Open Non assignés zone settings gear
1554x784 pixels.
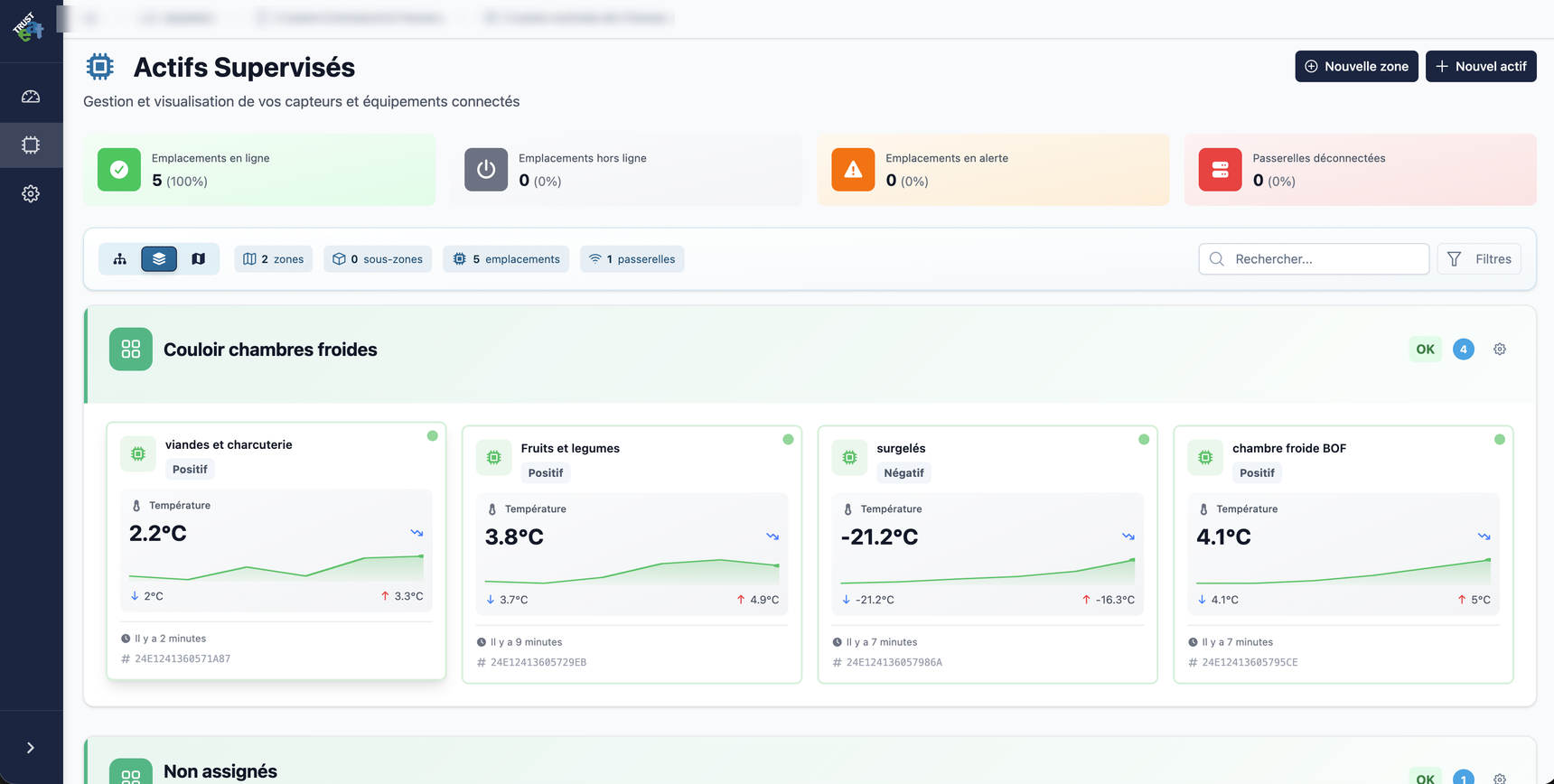click(x=1500, y=779)
